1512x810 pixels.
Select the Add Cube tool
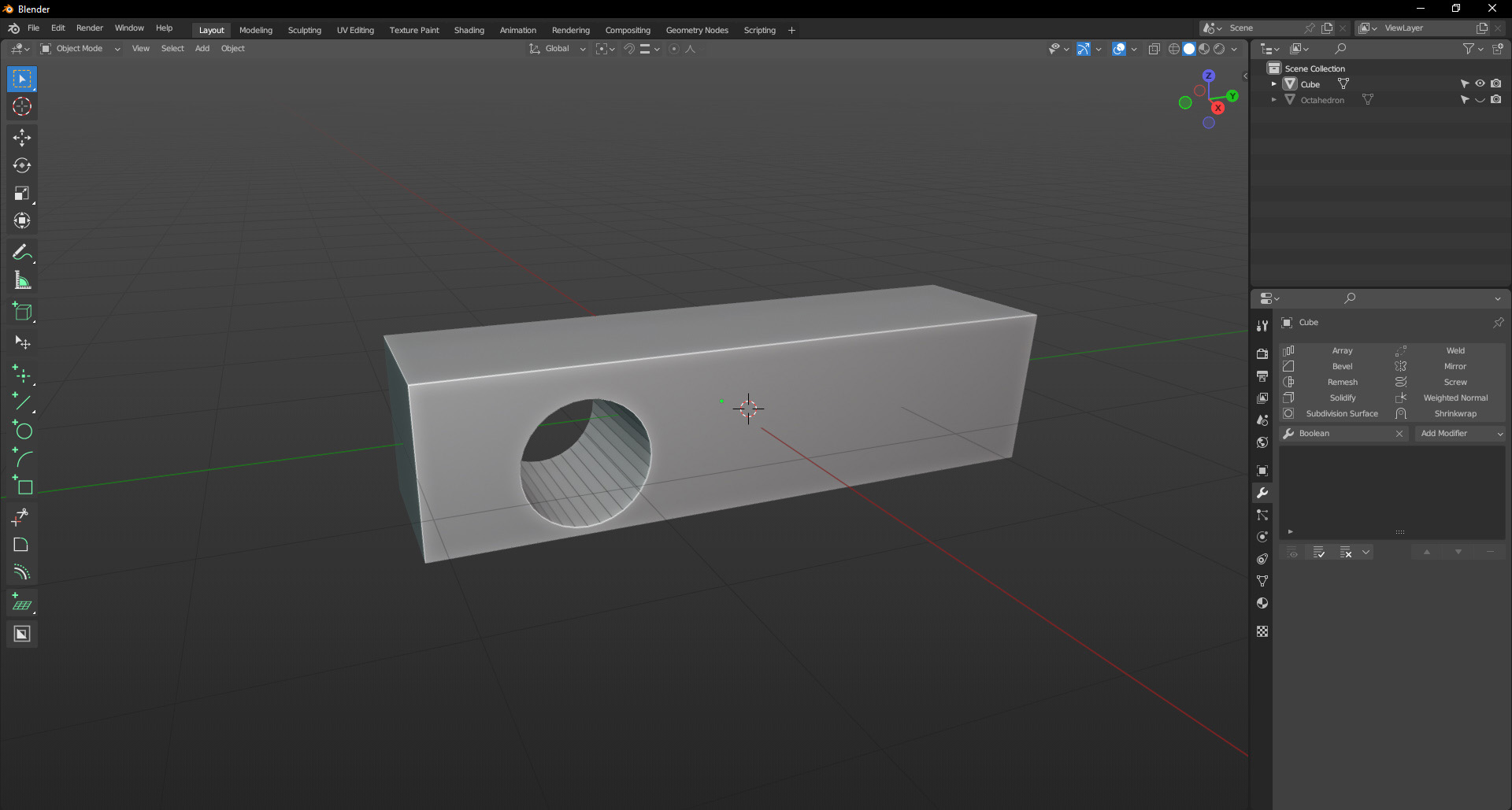[x=22, y=312]
